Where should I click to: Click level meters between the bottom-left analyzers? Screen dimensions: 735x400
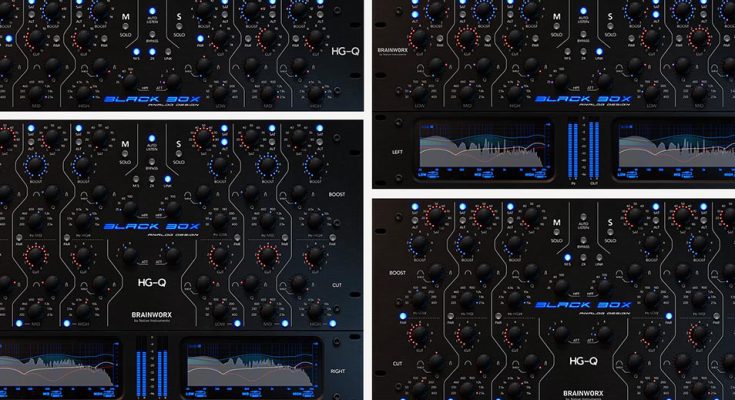tap(152, 368)
